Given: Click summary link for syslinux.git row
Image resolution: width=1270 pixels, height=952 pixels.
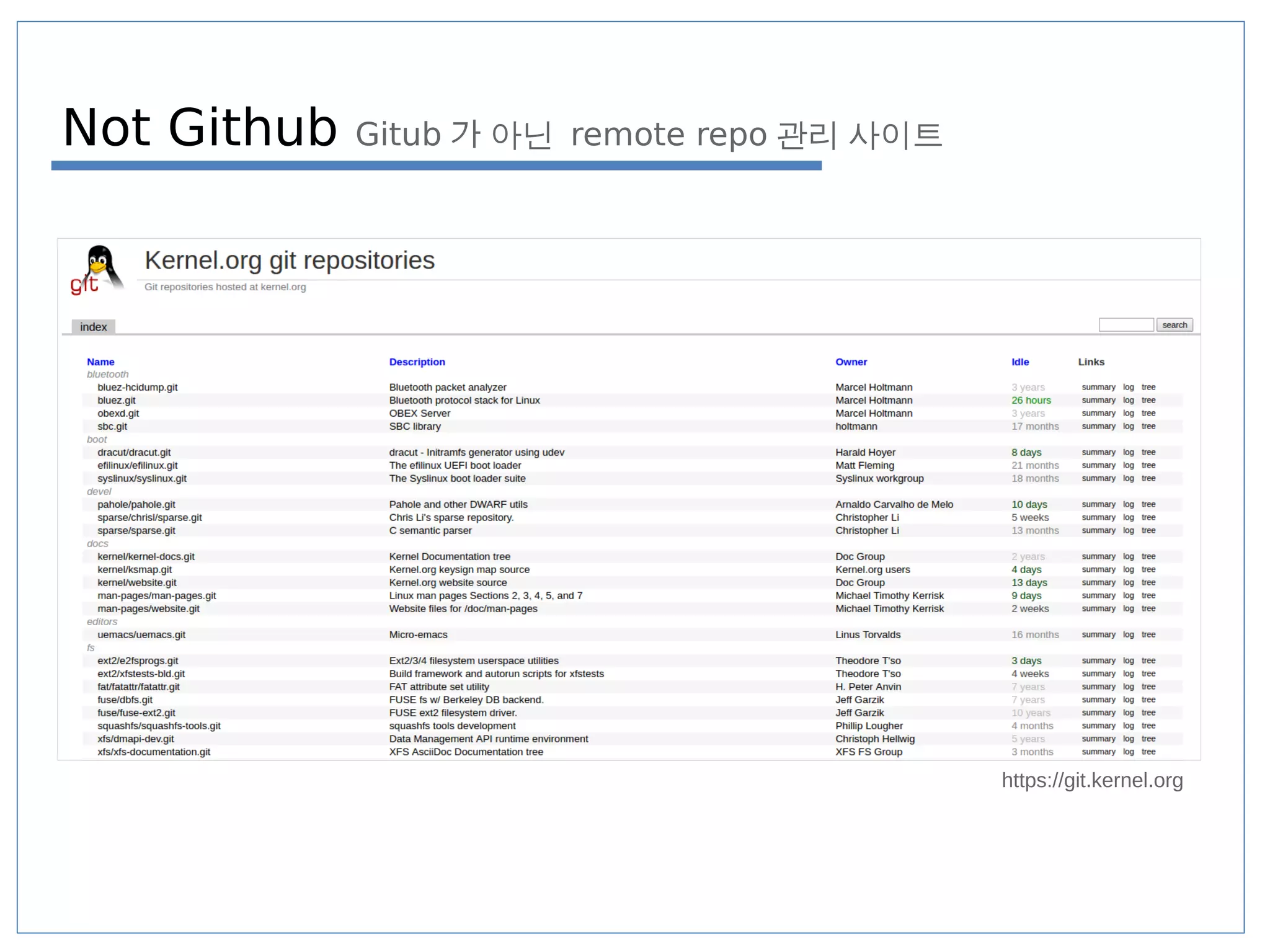Looking at the screenshot, I should click(x=1098, y=479).
